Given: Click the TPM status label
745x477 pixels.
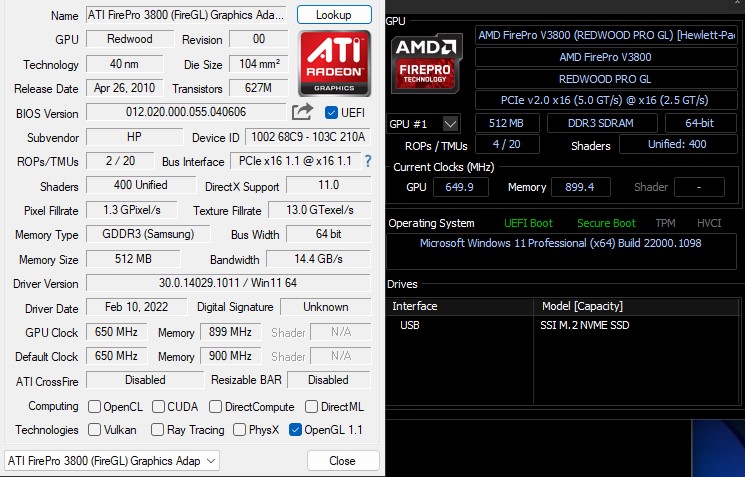Looking at the screenshot, I should [665, 223].
